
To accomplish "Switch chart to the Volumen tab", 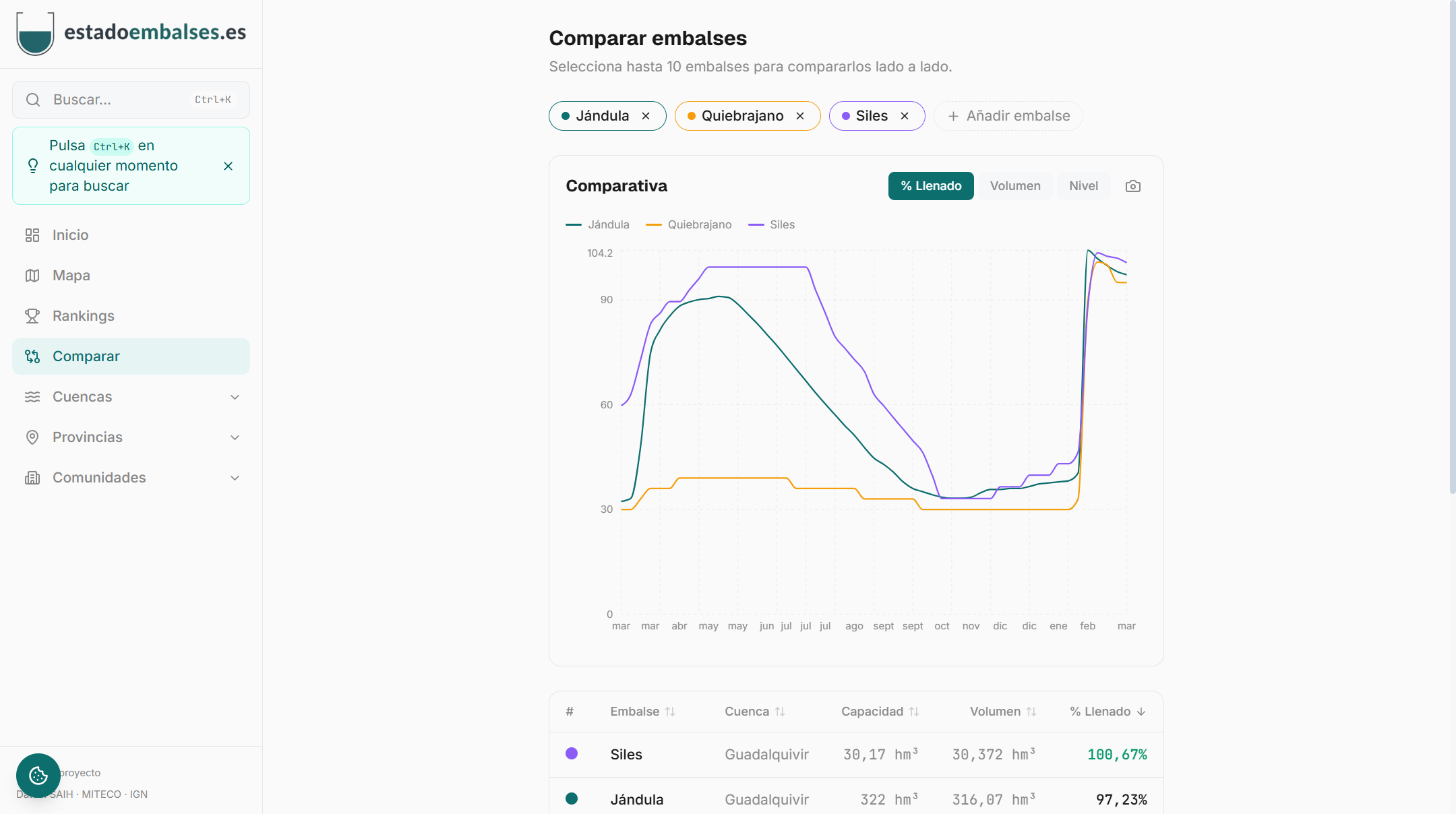I will pyautogui.click(x=1014, y=186).
